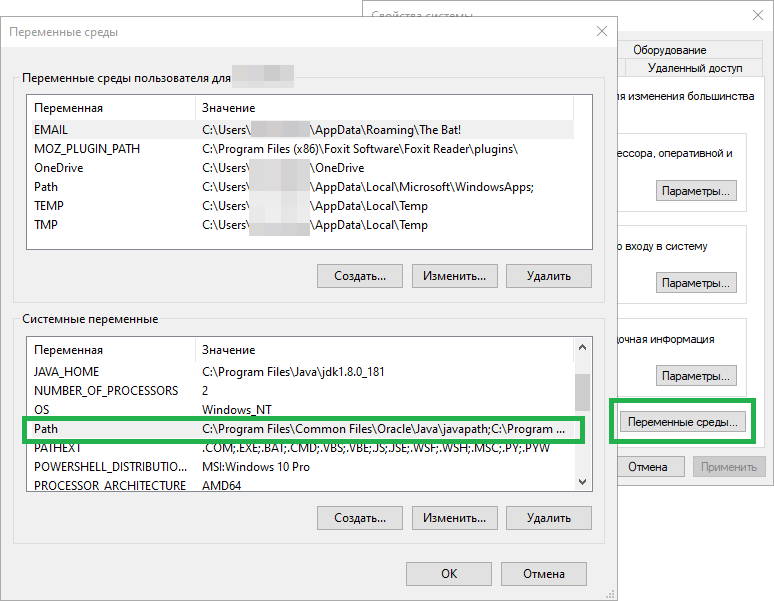Click the Переменные среды... button
This screenshot has height=601, width=774.
click(x=683, y=423)
